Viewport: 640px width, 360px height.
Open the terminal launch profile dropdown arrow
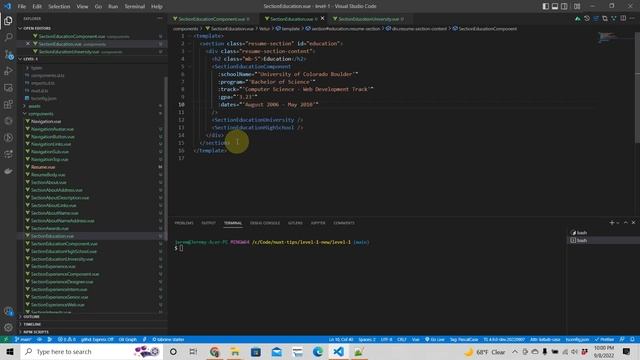click(618, 222)
